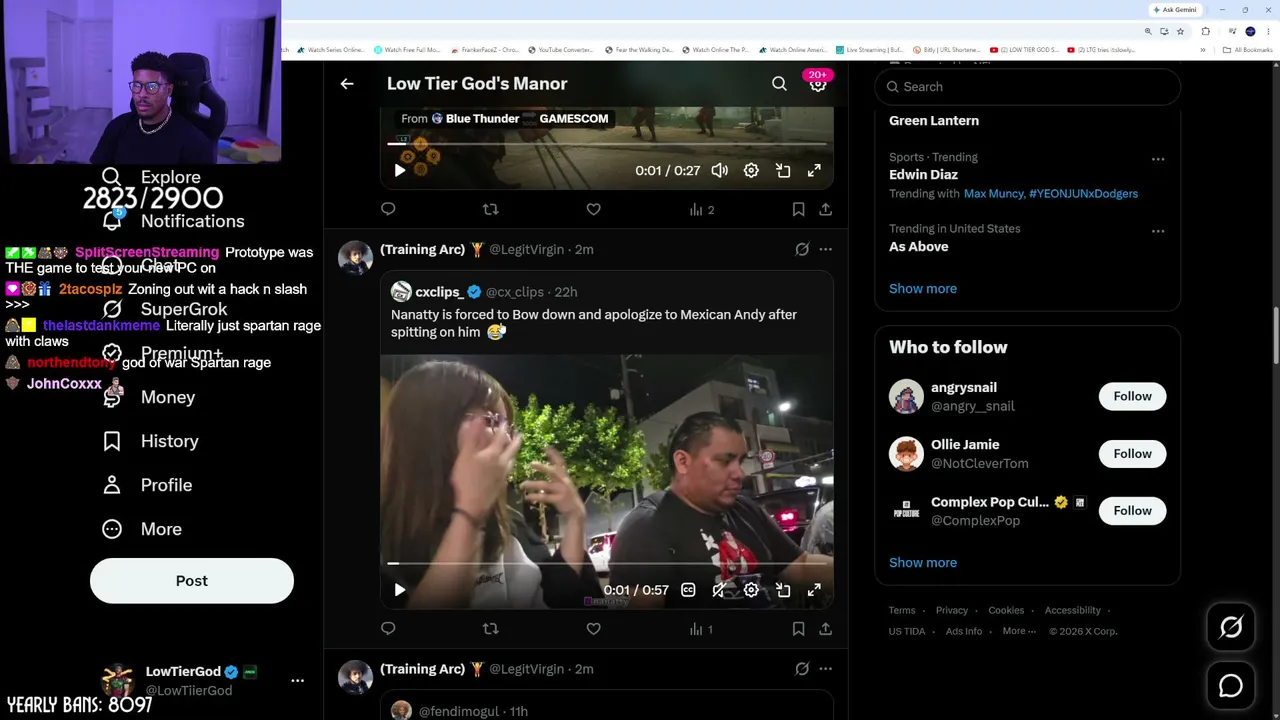Viewport: 1280px width, 720px height.
Task: Play the Nanatty and Mexican Andy video
Action: pyautogui.click(x=399, y=590)
